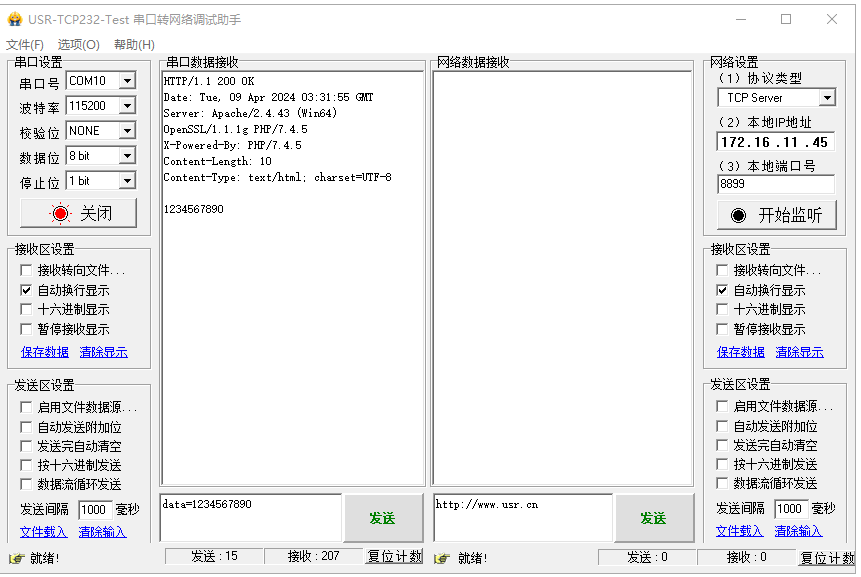This screenshot has width=861, height=577.
Task: Expand the TCP Server protocol type dropdown
Action: coord(827,98)
